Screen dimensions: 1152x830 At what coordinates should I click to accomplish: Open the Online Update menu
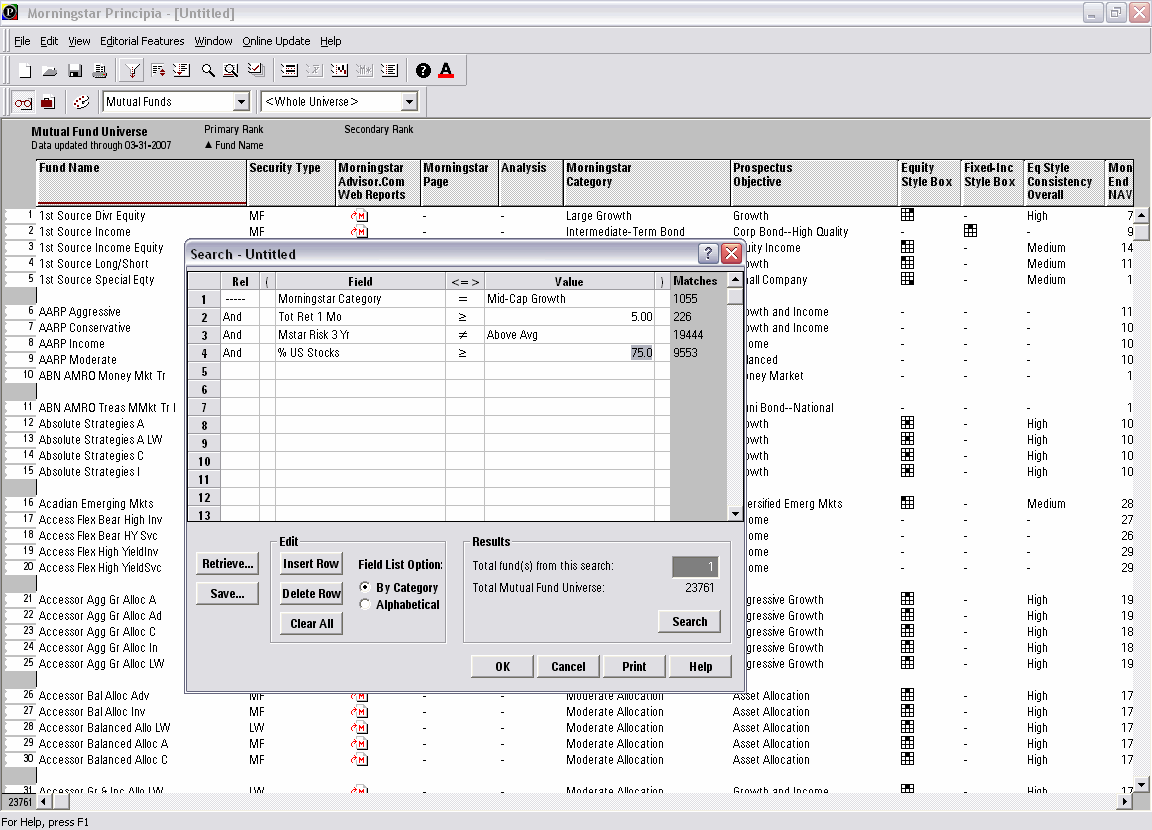point(276,41)
